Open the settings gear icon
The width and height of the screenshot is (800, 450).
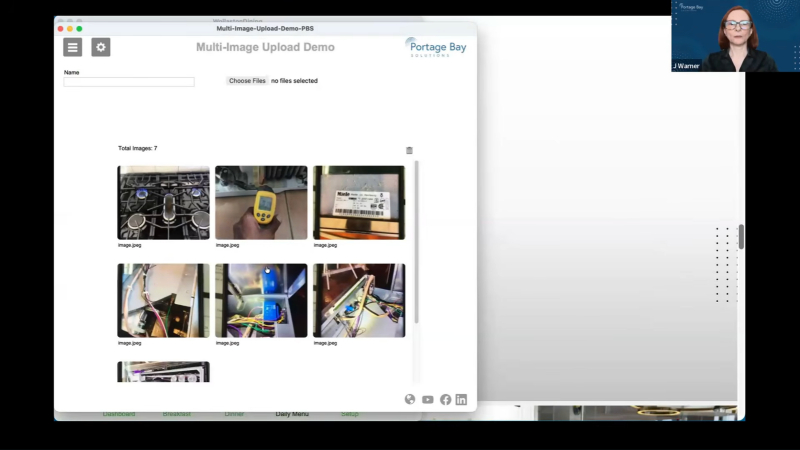pyautogui.click(x=101, y=47)
